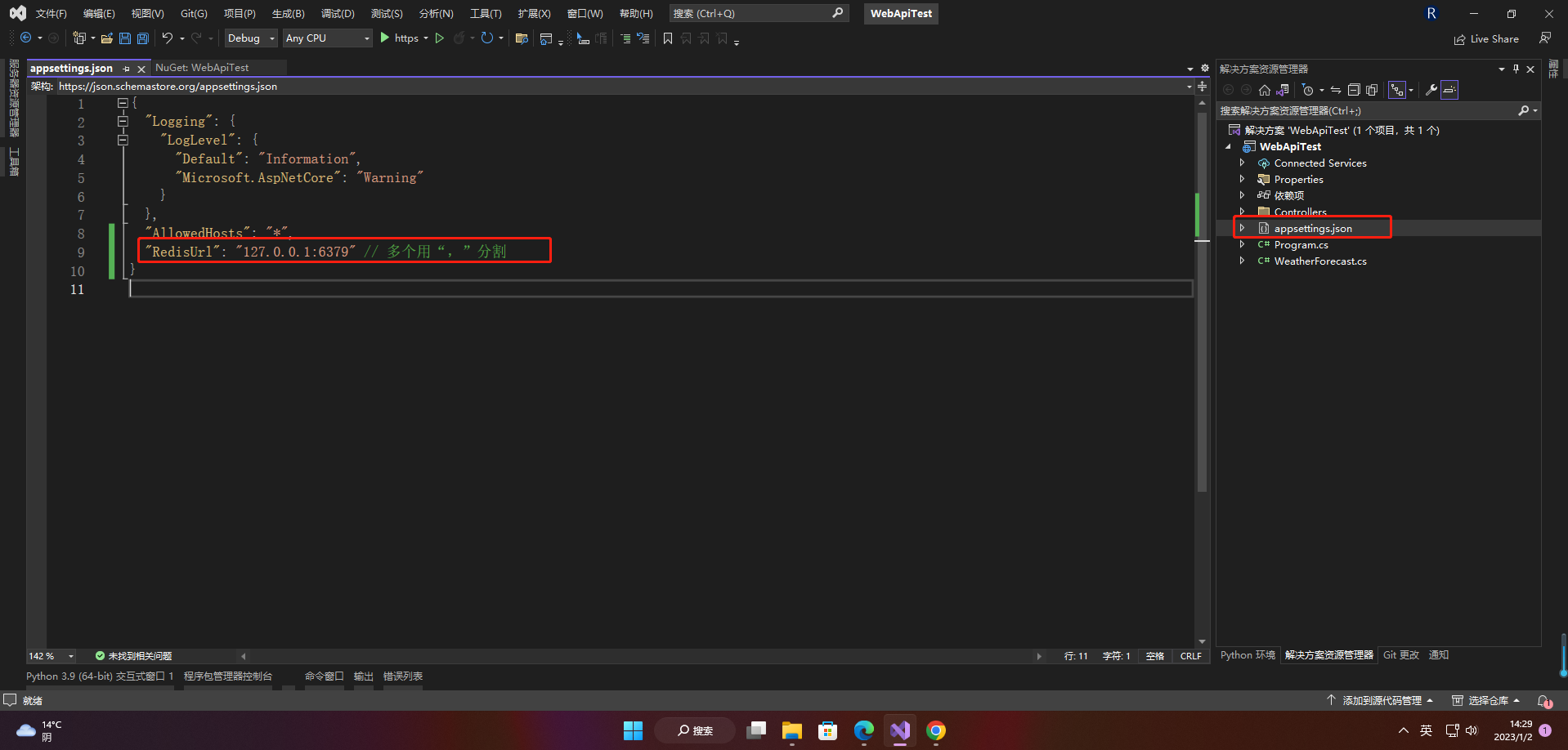This screenshot has height=750, width=1568.
Task: Open Properties wrench icon in Solution Explorer
Action: [x=1431, y=90]
